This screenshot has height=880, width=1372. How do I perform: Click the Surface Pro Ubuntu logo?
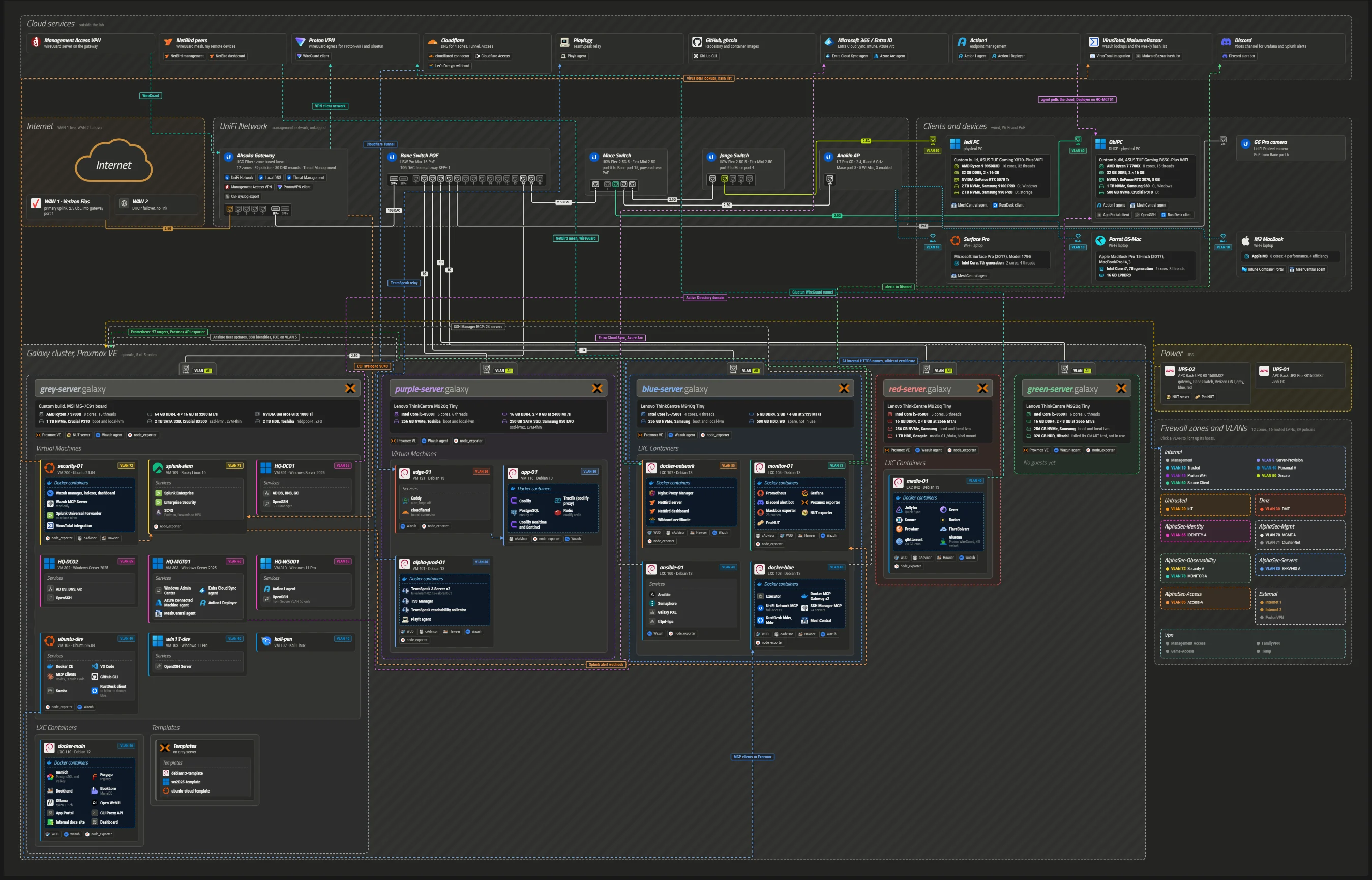[x=955, y=241]
